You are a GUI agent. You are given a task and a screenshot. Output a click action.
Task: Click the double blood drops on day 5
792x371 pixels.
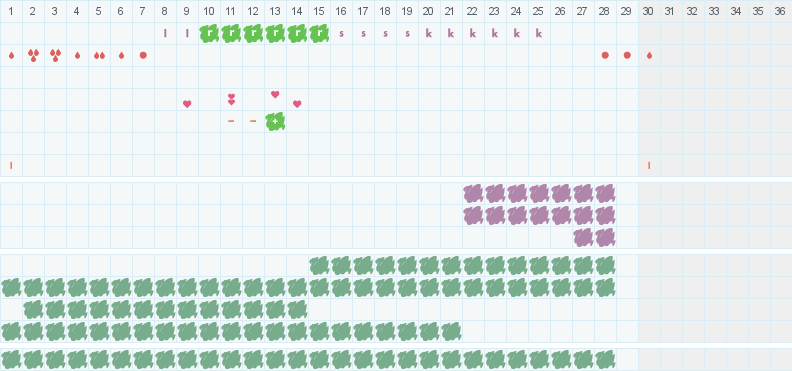coord(100,56)
